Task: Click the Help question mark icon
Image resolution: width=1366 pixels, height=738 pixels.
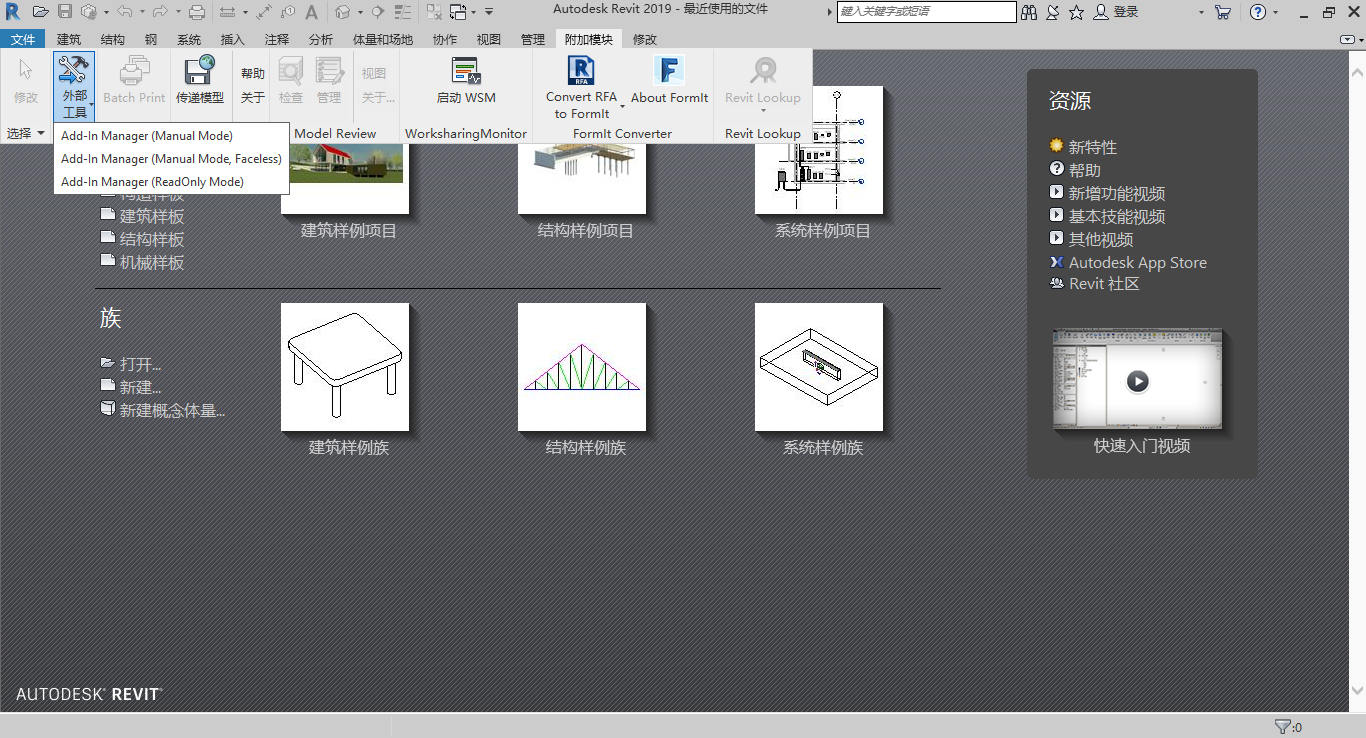Action: tap(1258, 12)
